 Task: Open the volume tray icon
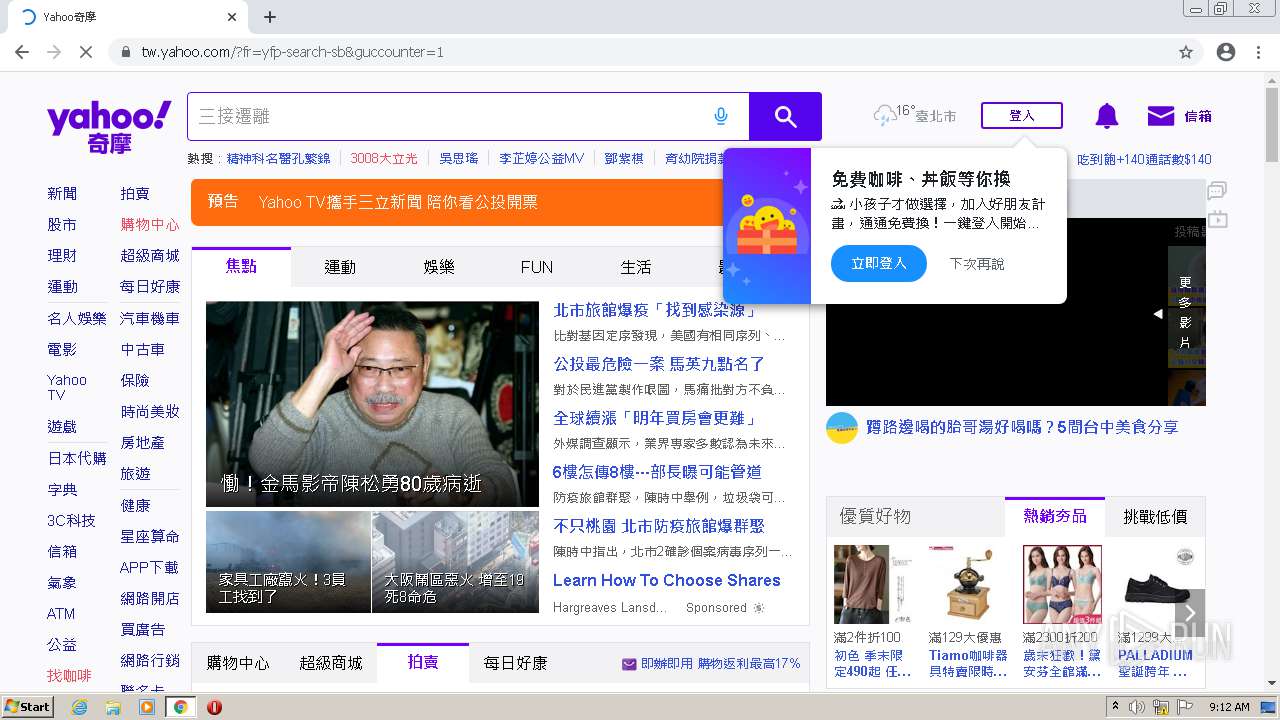(x=1138, y=707)
